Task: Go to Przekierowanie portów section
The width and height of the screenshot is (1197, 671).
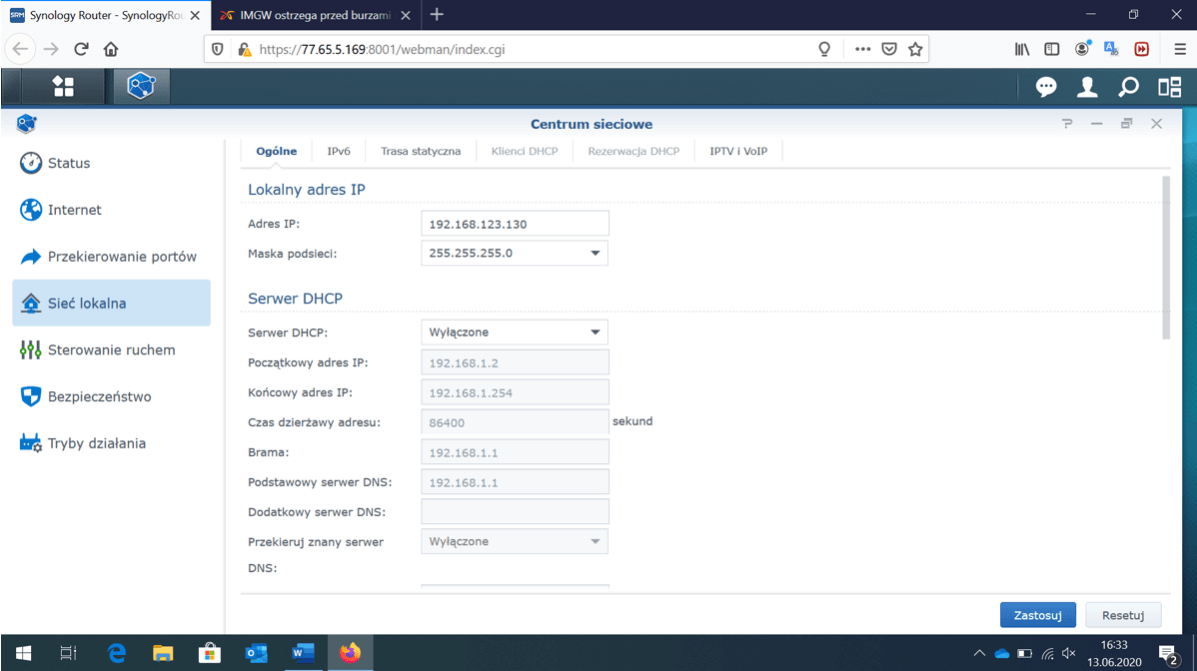Action: [122, 257]
